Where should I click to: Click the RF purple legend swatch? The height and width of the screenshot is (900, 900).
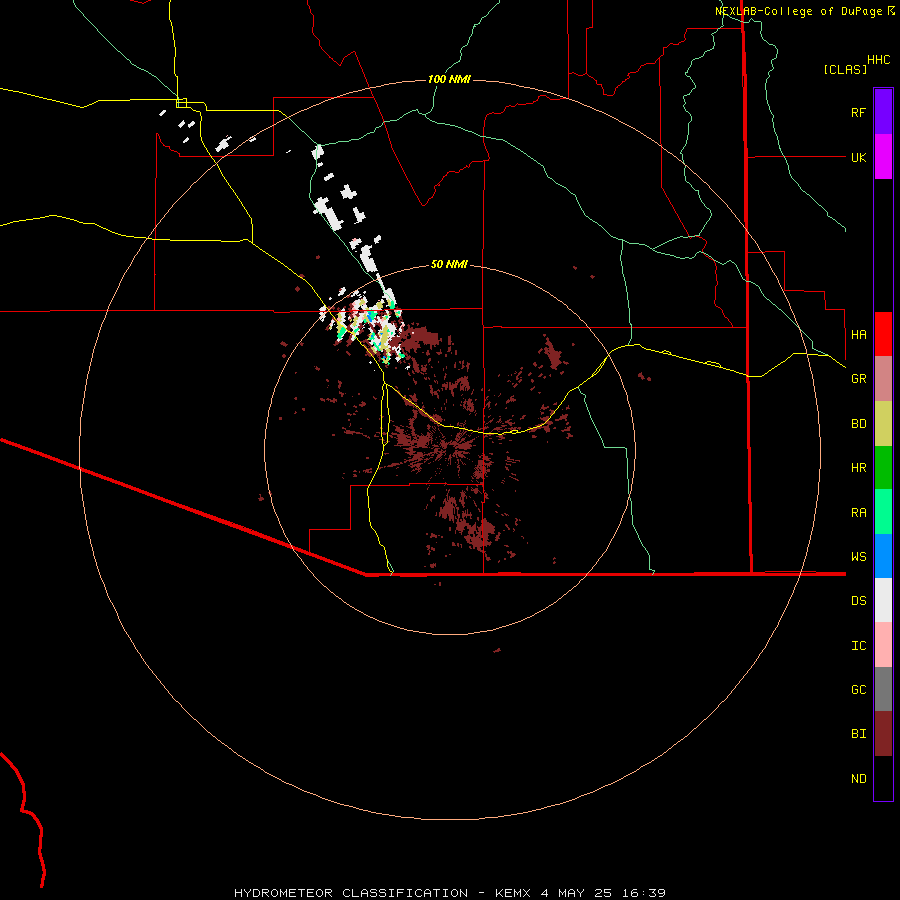coord(883,112)
